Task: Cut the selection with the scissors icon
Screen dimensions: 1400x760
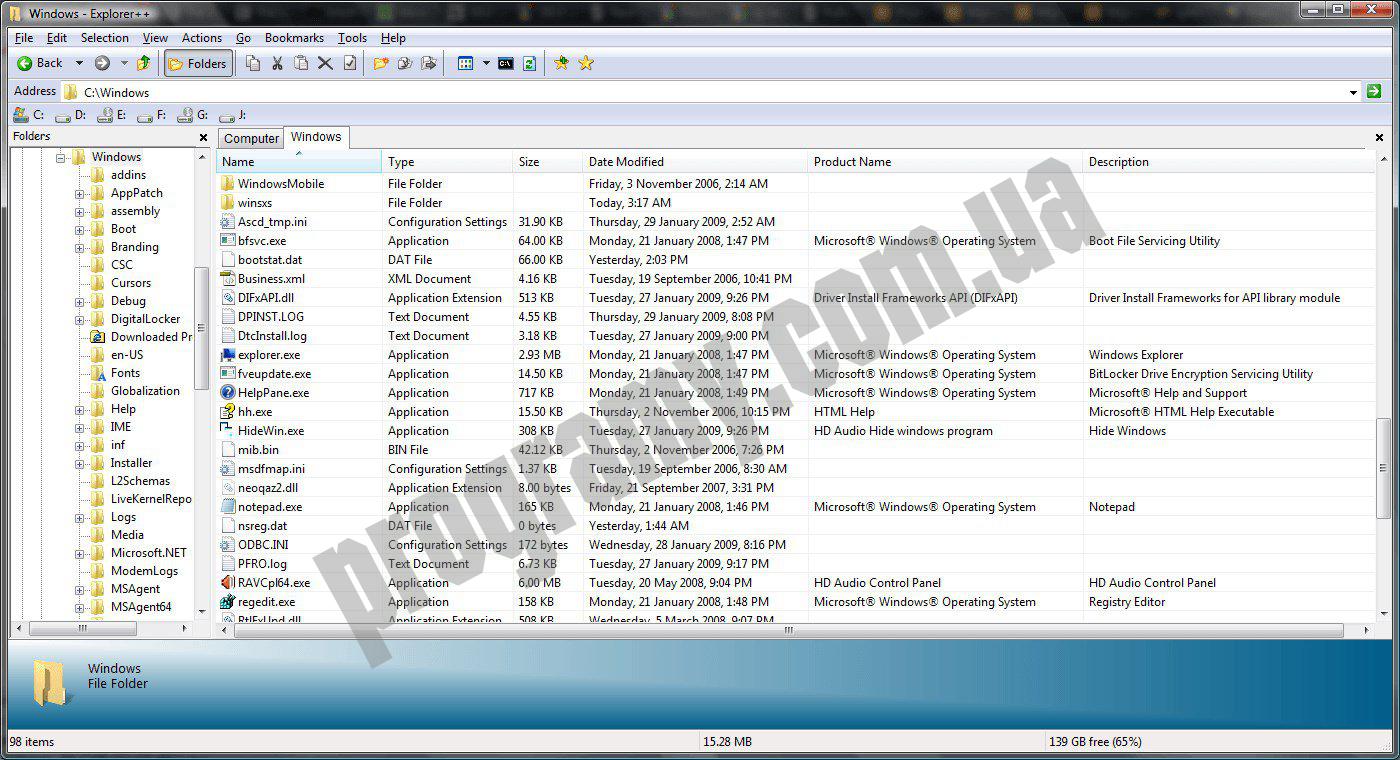Action: [x=277, y=63]
